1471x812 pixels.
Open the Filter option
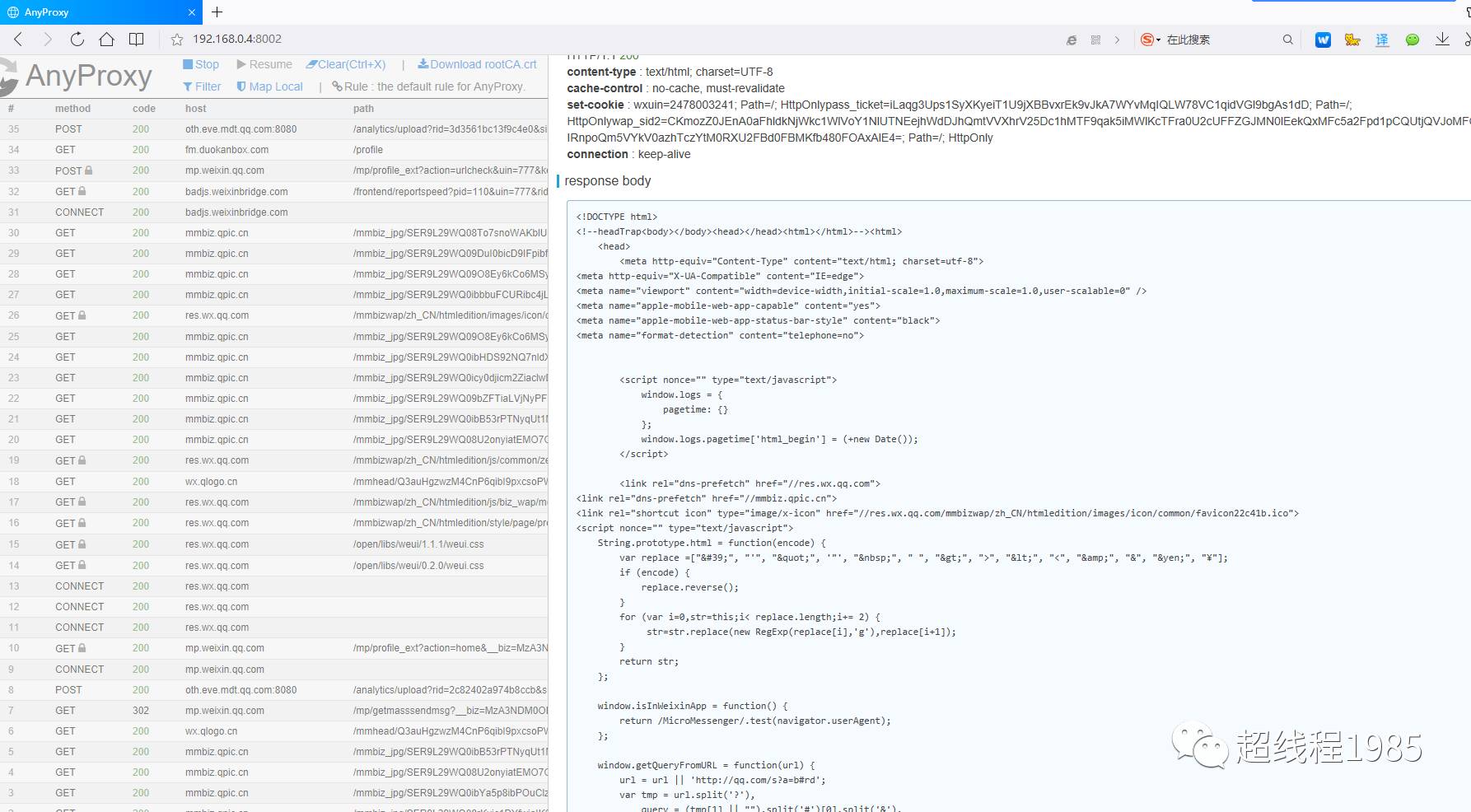pos(202,86)
